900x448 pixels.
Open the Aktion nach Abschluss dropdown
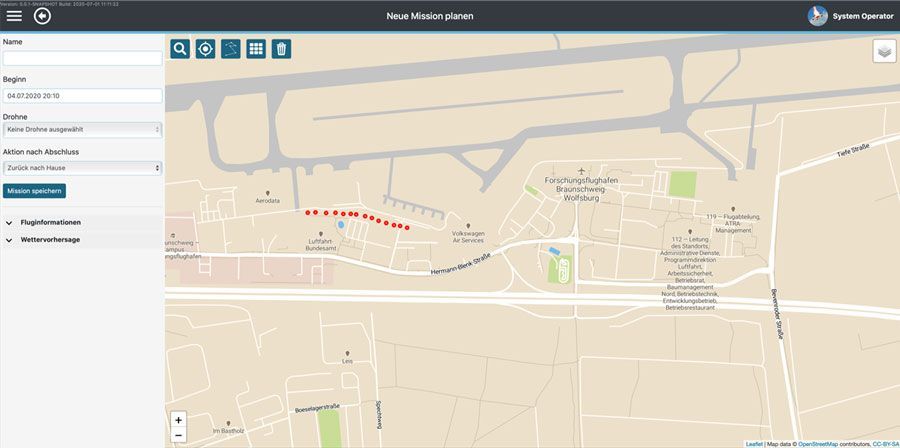tap(82, 168)
